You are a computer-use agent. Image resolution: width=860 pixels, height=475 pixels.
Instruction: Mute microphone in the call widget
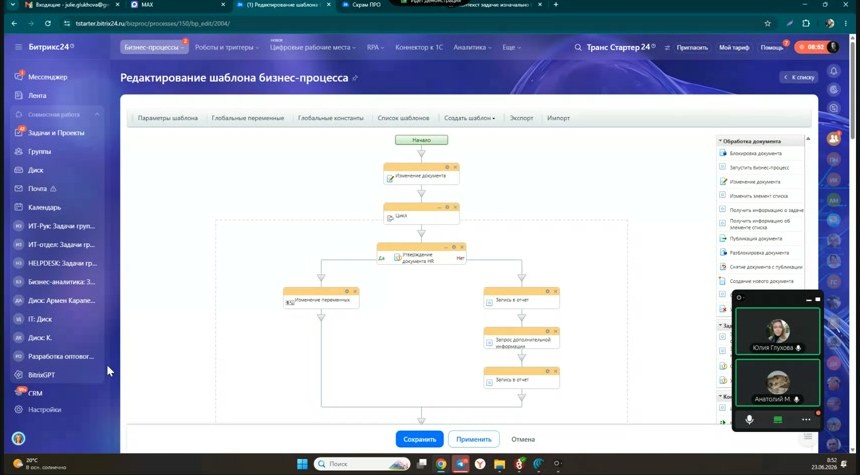[749, 420]
